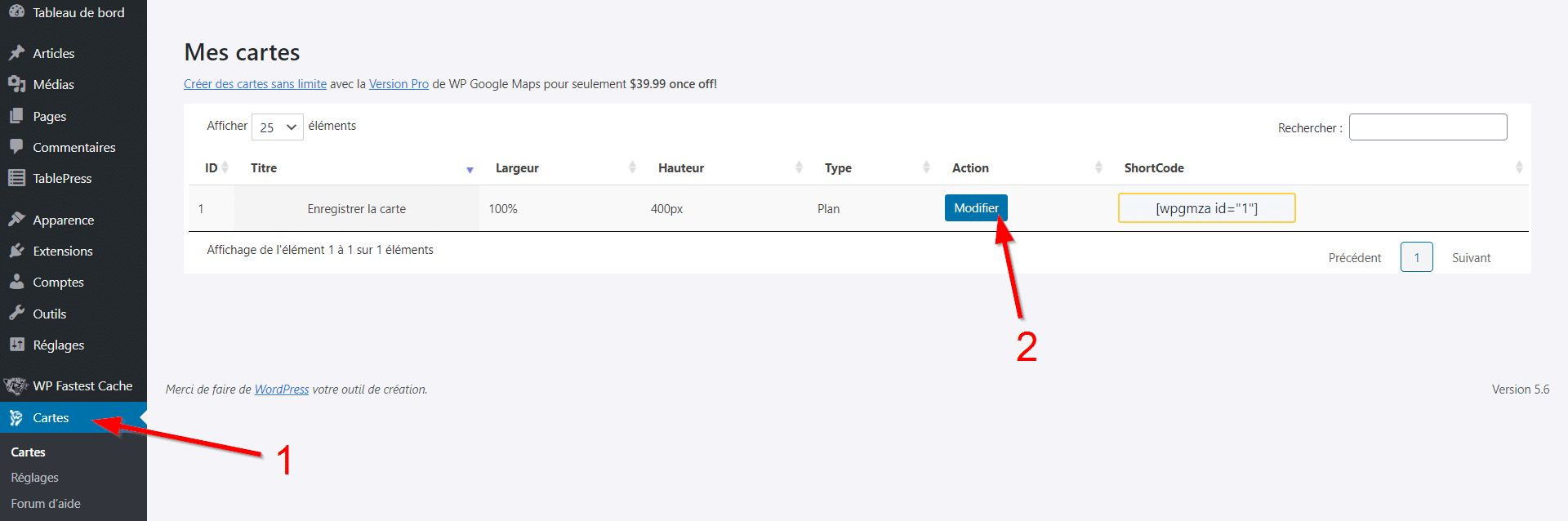Screen dimensions: 1568x521
Task: Click the blue Modifier button
Action: tap(976, 208)
